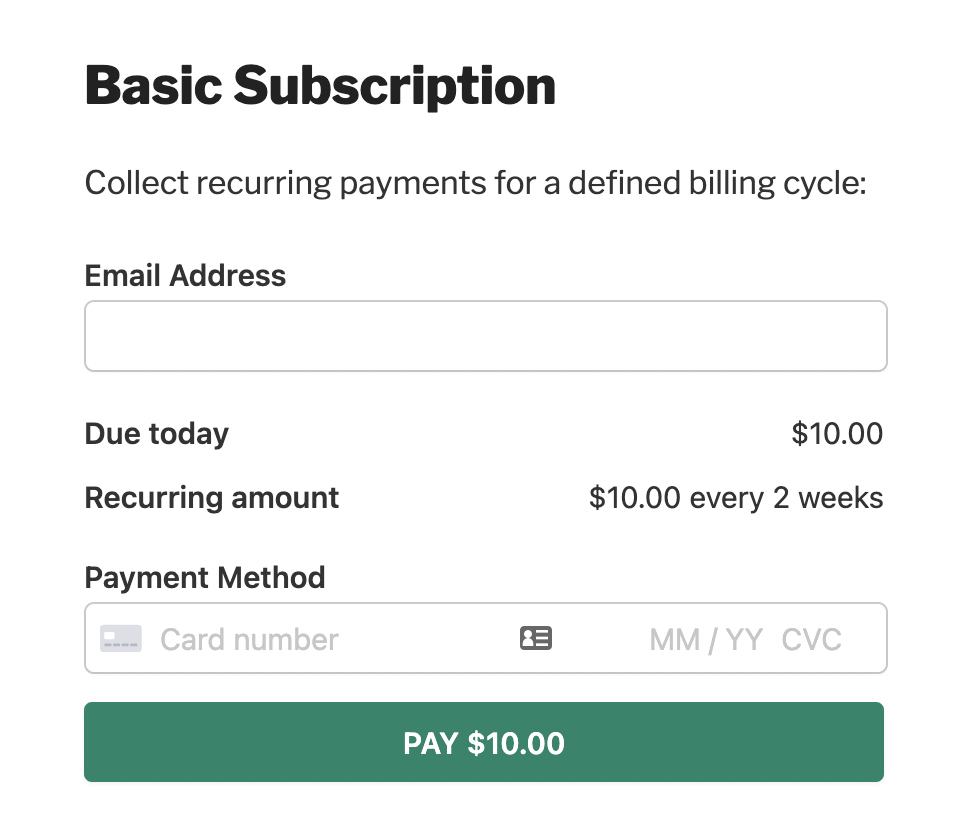Select the MM / YY expiry field

coord(706,639)
